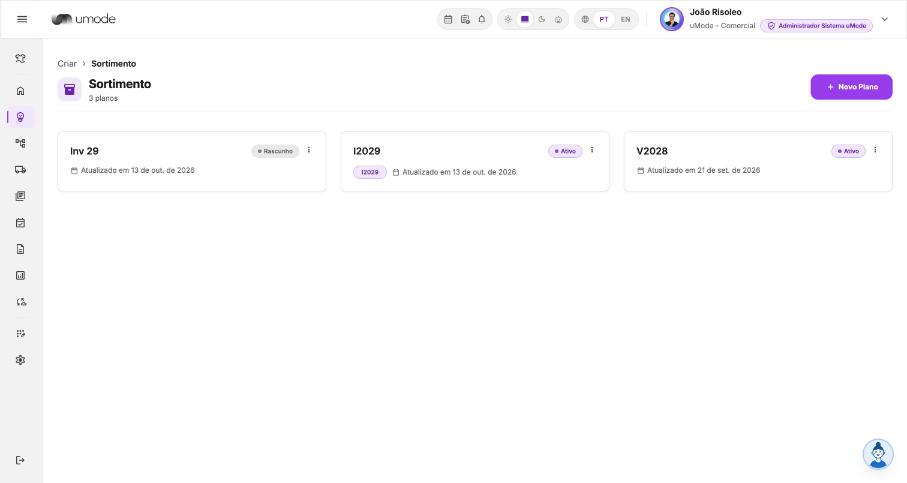The height and width of the screenshot is (483, 907).
Task: Select EN language
Action: tap(625, 19)
